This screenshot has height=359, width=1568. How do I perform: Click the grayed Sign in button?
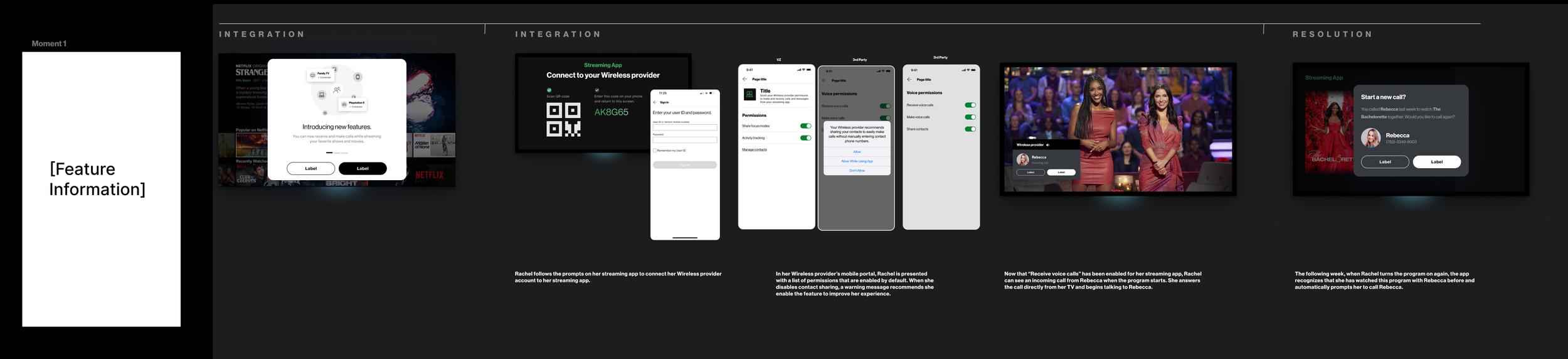pyautogui.click(x=684, y=165)
